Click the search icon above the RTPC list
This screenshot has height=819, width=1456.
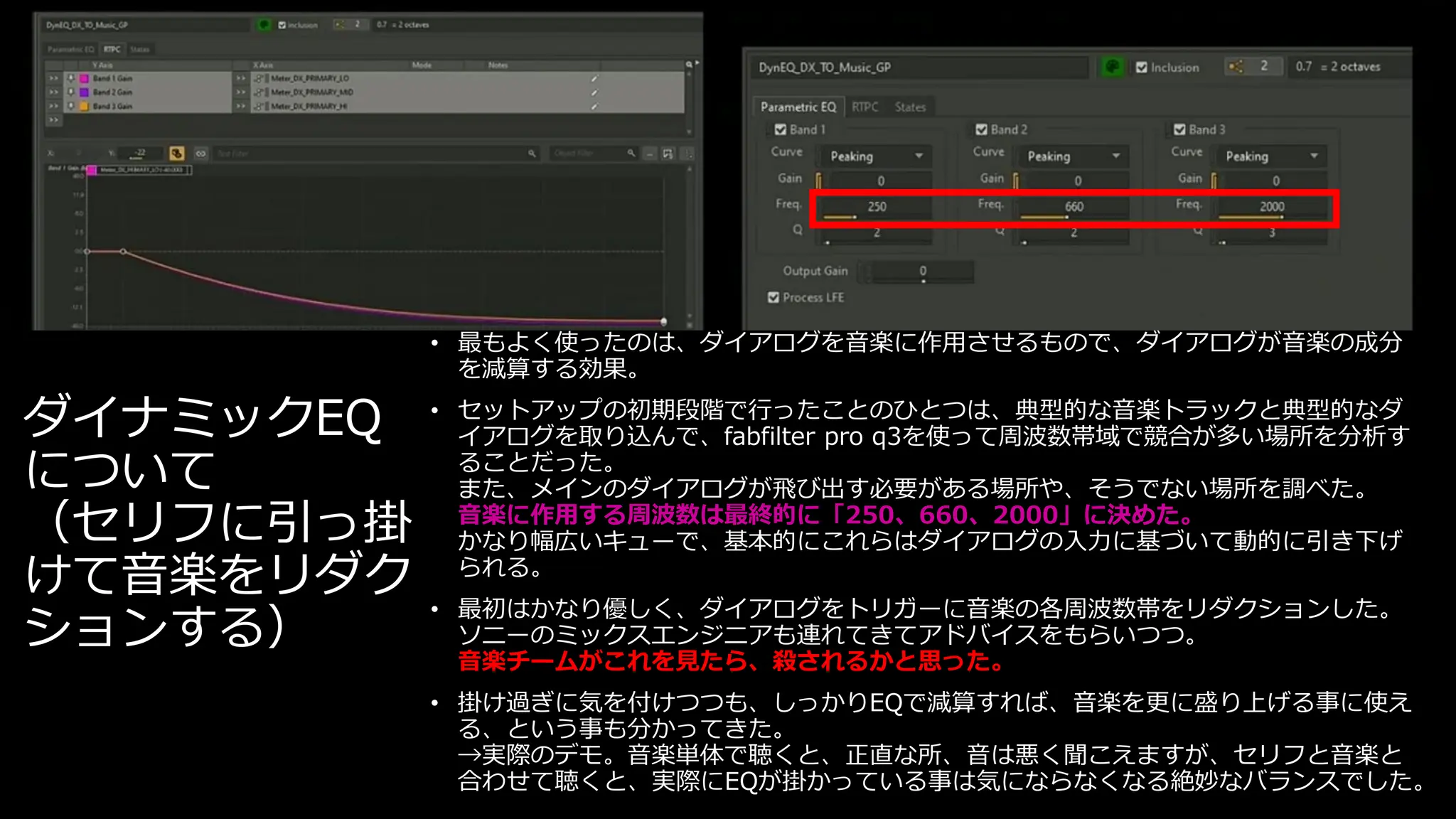tap(688, 64)
